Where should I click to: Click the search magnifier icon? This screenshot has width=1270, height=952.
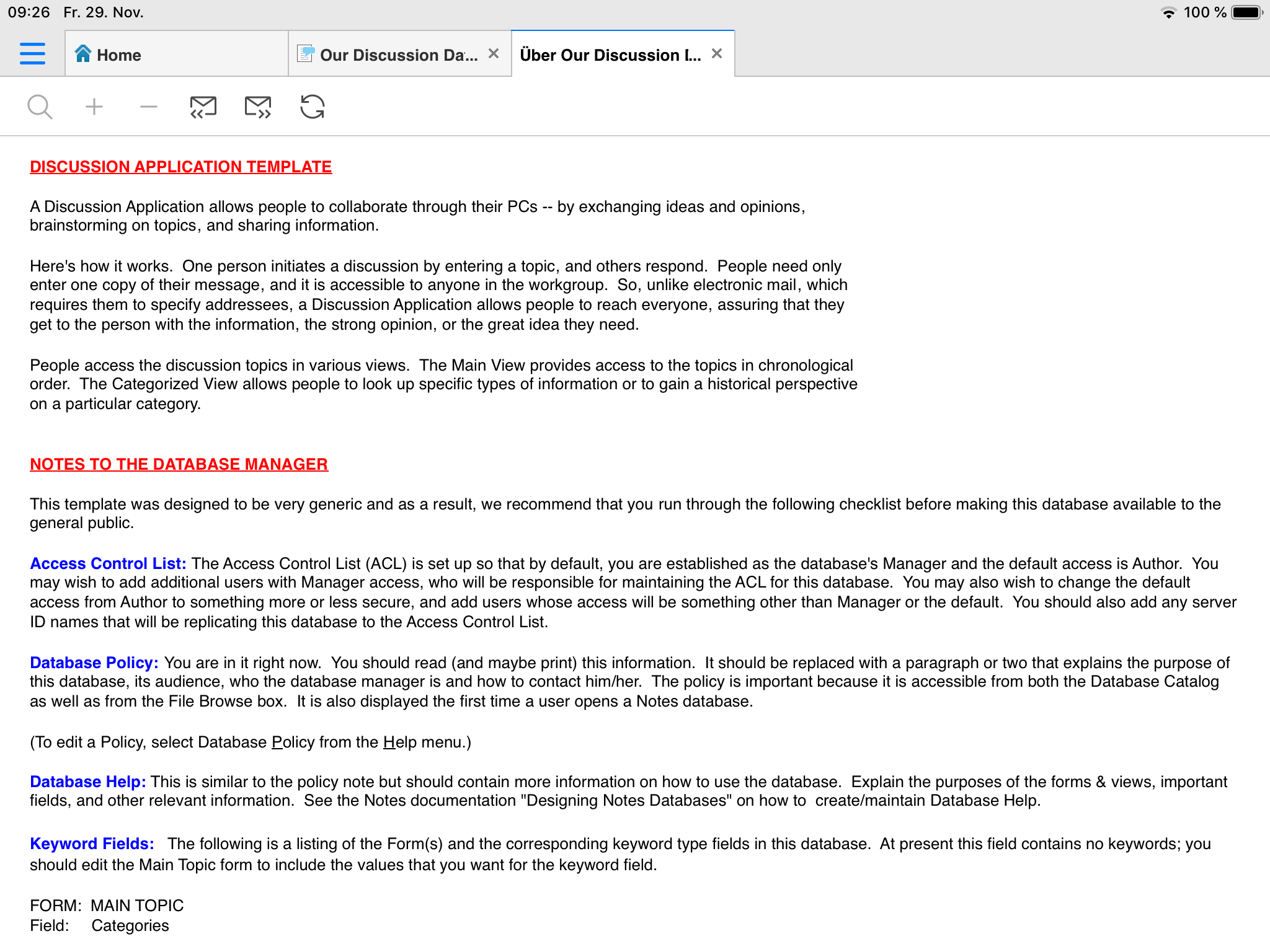click(x=40, y=107)
